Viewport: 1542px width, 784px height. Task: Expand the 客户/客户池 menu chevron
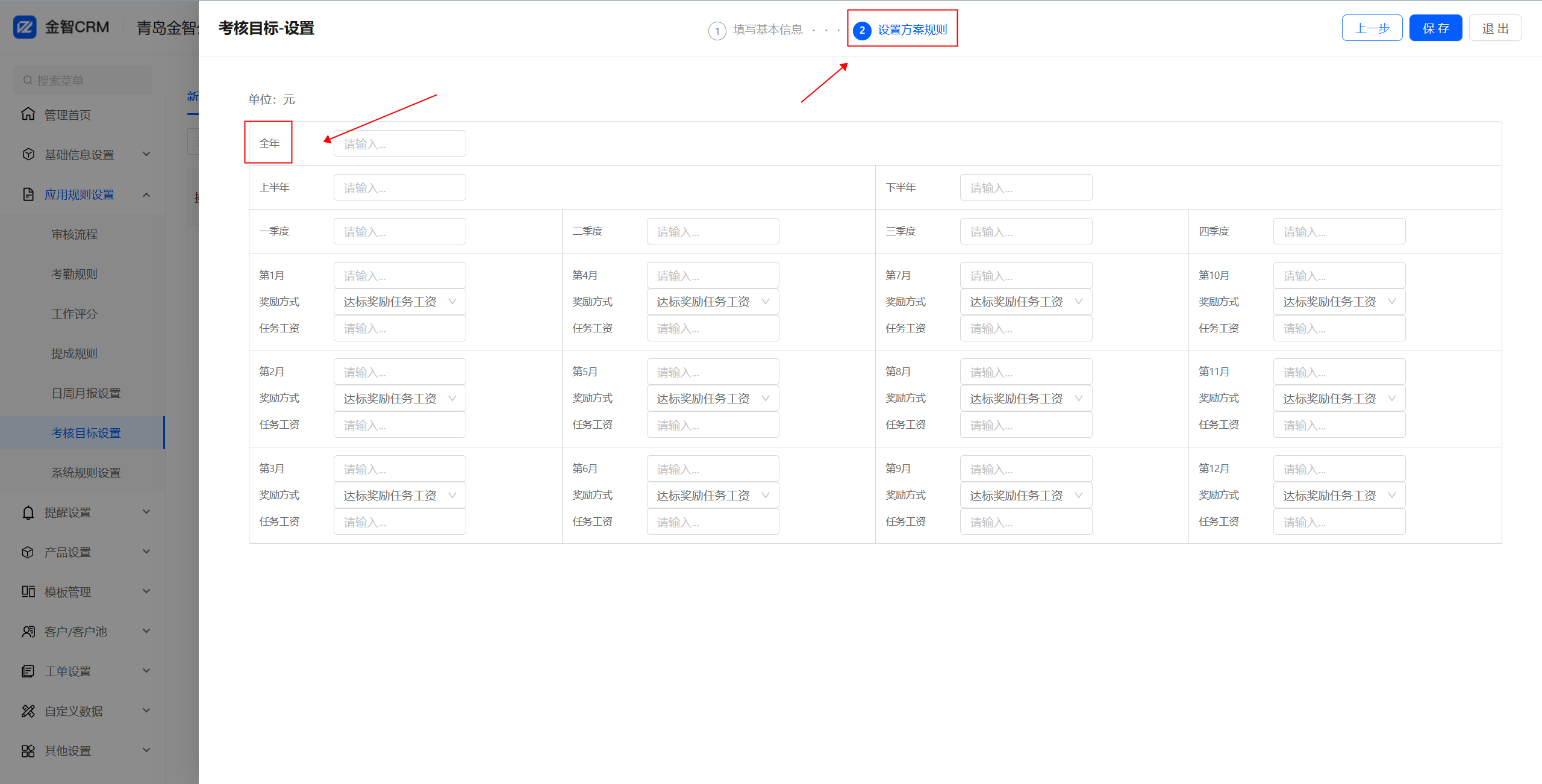click(x=146, y=631)
